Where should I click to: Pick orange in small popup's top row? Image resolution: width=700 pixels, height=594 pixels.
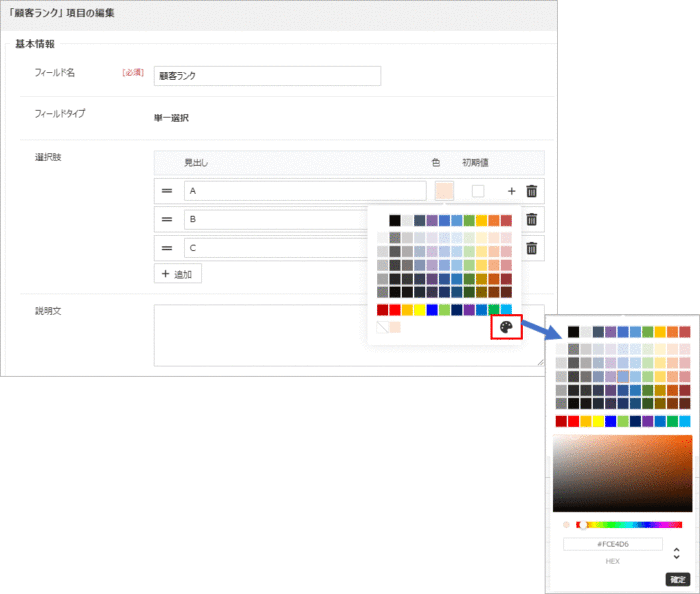494,220
